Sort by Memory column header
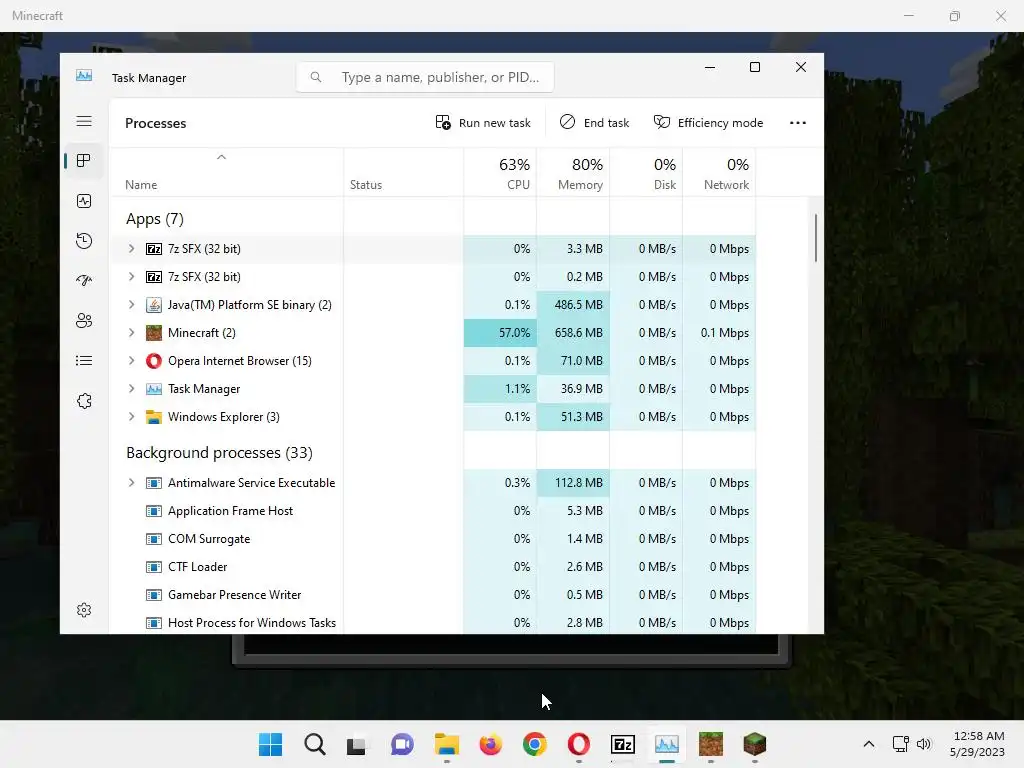Viewport: 1024px width, 768px height. click(x=573, y=172)
